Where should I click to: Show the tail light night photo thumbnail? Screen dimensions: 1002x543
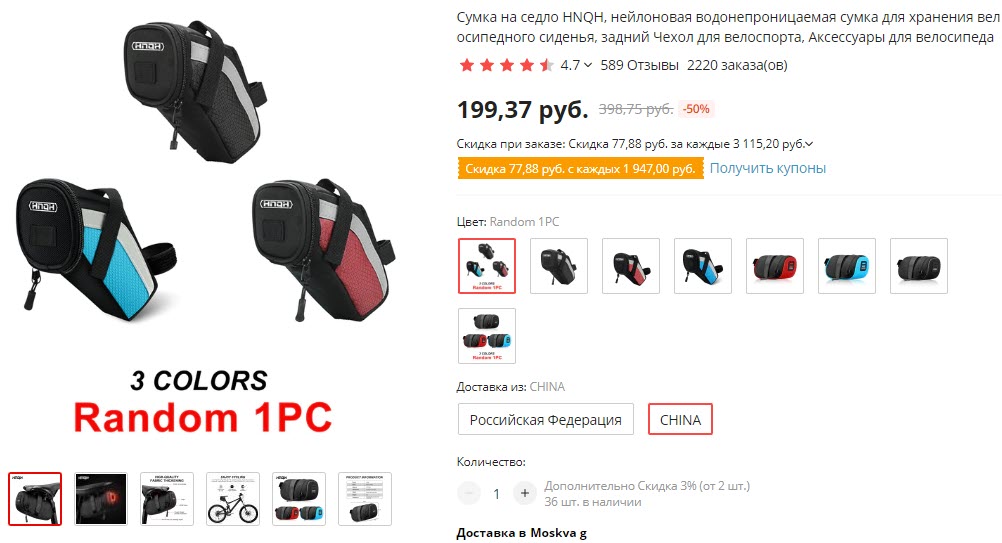[101, 499]
